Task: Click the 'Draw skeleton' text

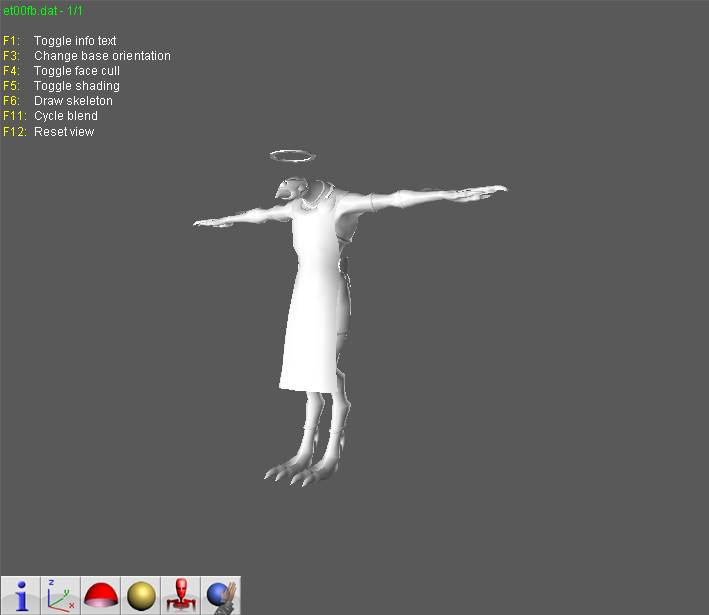Action: 73,100
